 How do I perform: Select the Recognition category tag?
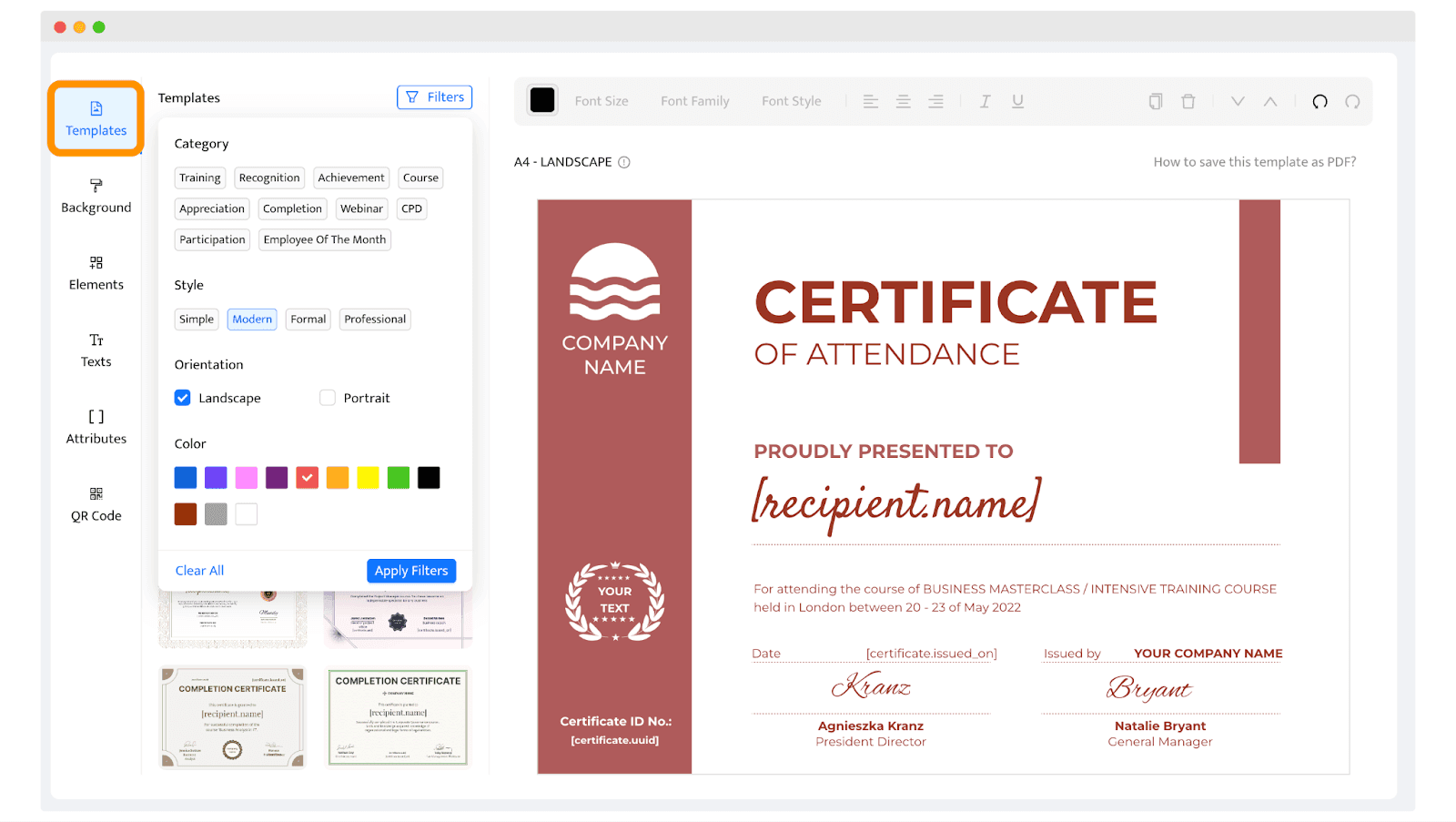pos(269,178)
